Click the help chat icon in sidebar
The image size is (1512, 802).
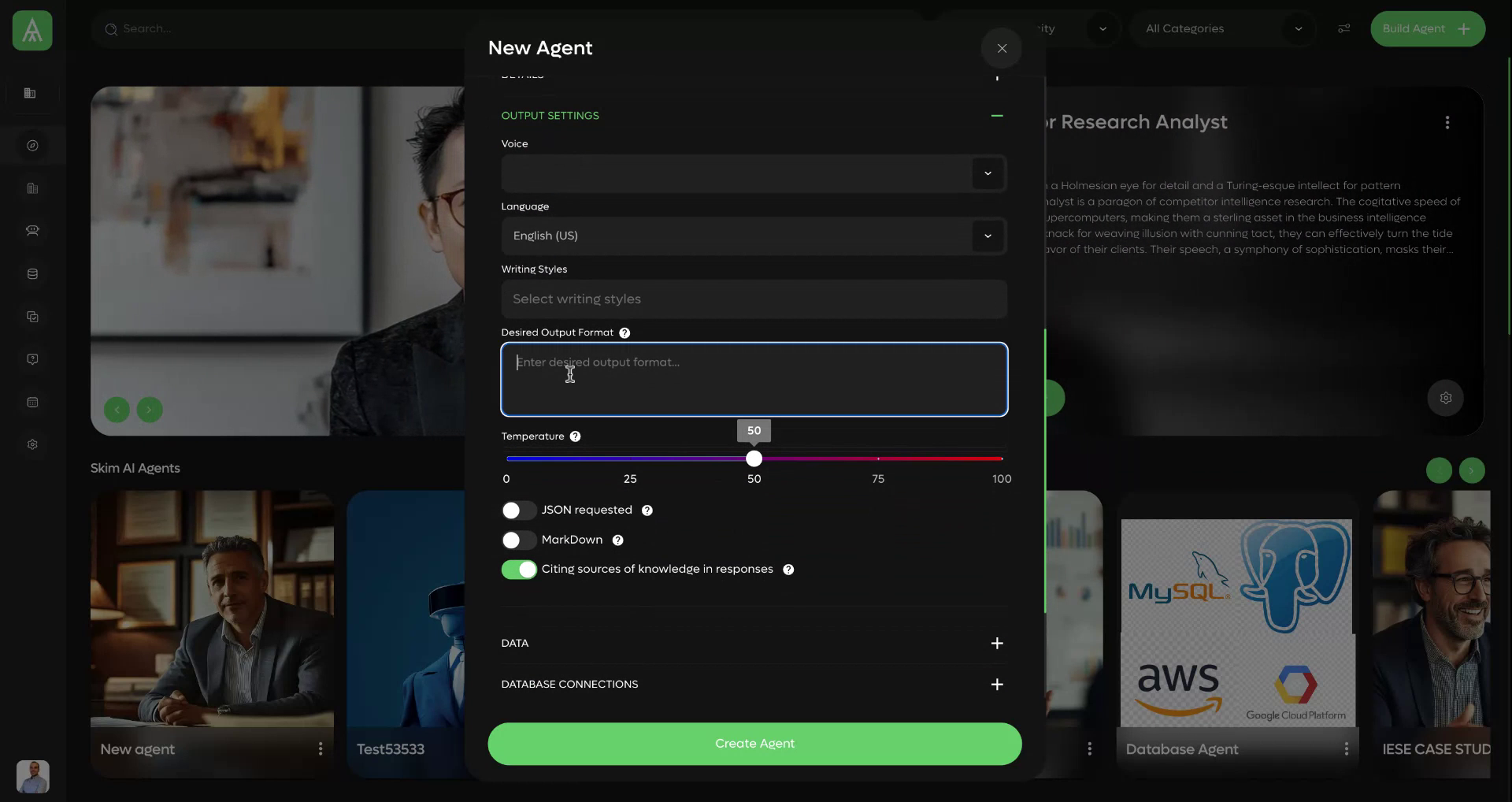(32, 358)
